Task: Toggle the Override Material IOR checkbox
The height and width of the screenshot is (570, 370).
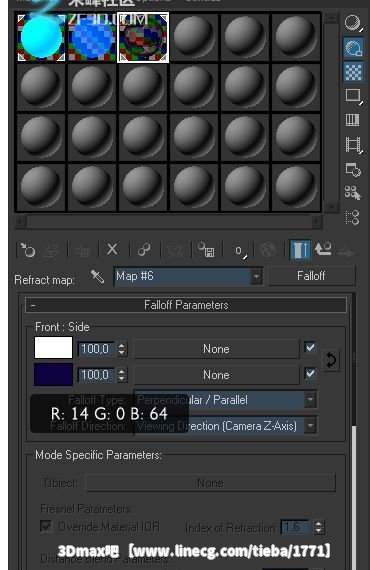Action: 46,526
